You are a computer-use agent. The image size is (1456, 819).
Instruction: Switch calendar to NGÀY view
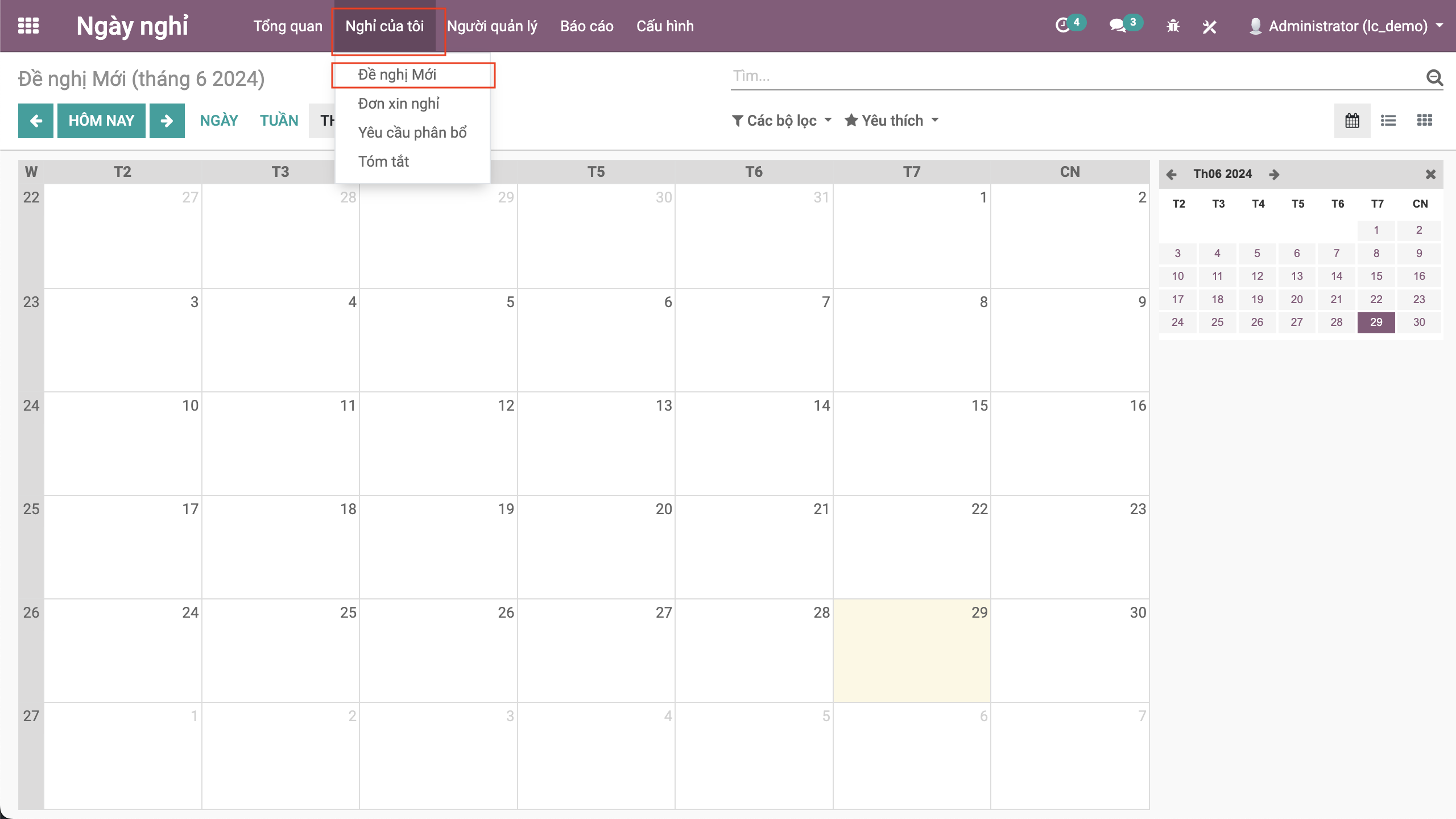coord(219,121)
